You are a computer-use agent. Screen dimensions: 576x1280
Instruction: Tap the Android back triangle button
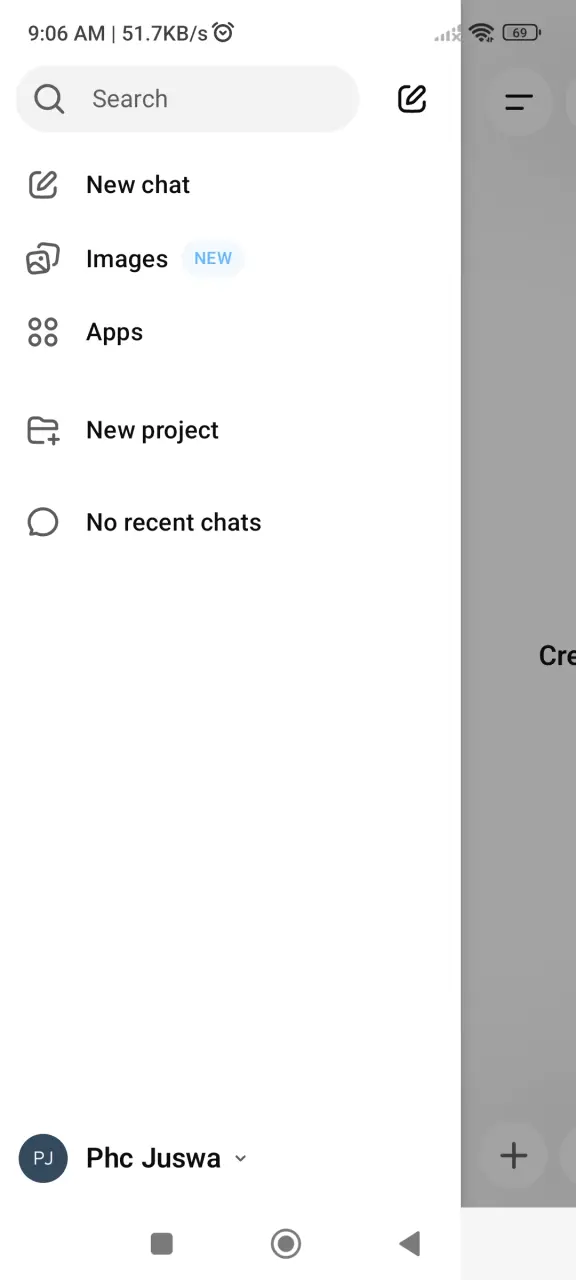409,1243
